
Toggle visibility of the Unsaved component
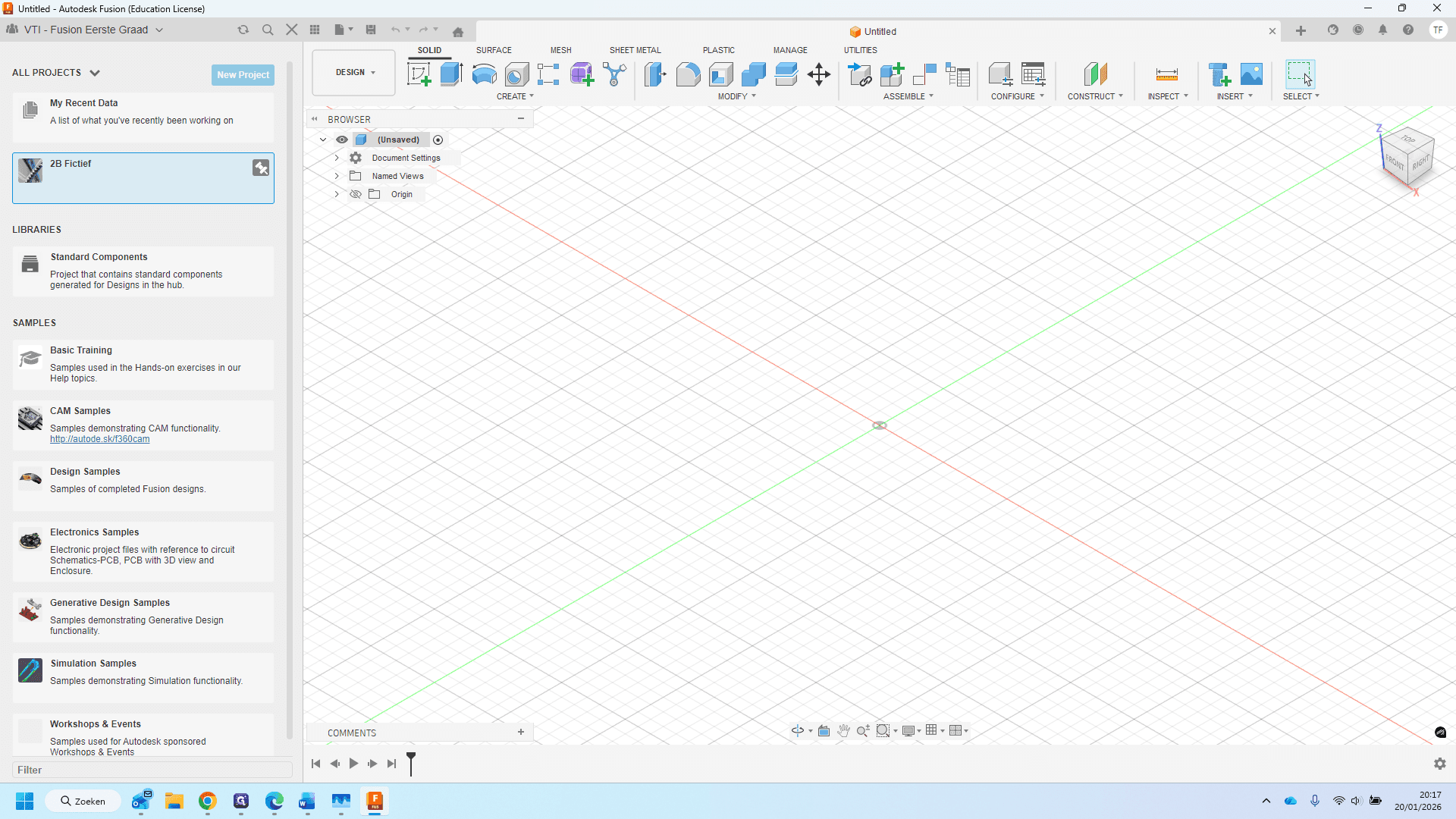342,140
